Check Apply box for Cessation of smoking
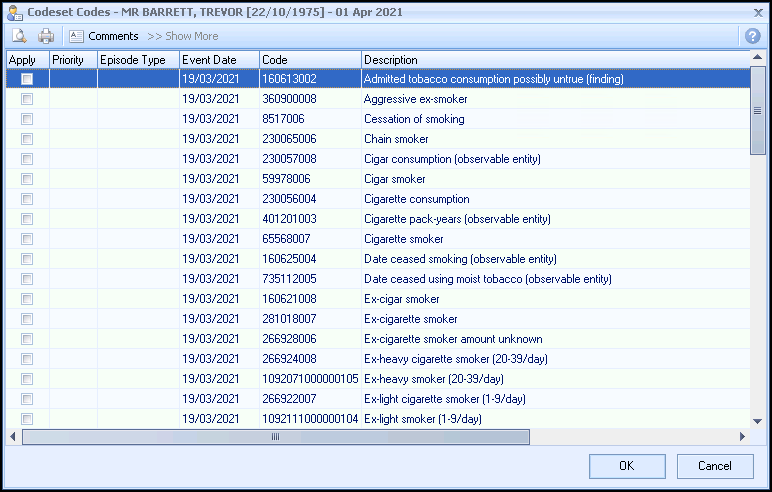The image size is (772, 492). pos(27,119)
